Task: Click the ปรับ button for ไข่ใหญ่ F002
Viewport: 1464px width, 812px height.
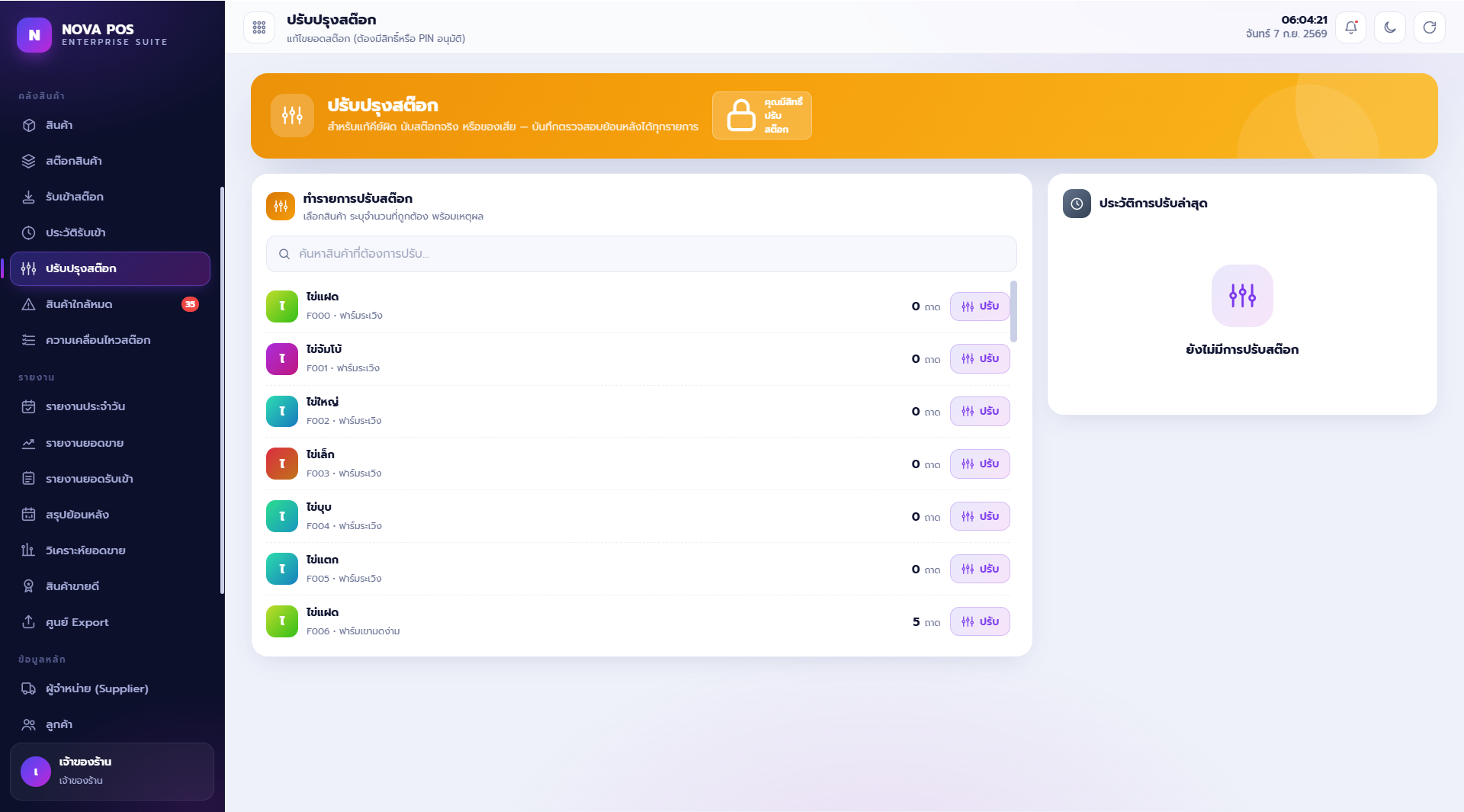Action: point(980,412)
